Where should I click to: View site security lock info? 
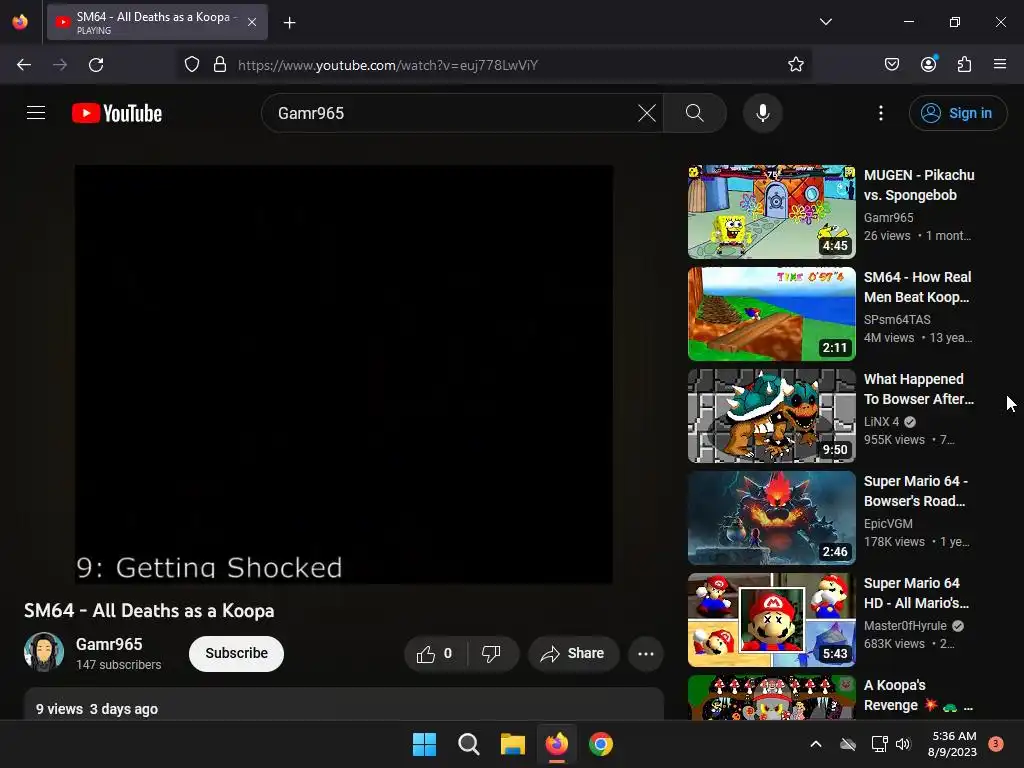click(x=220, y=65)
